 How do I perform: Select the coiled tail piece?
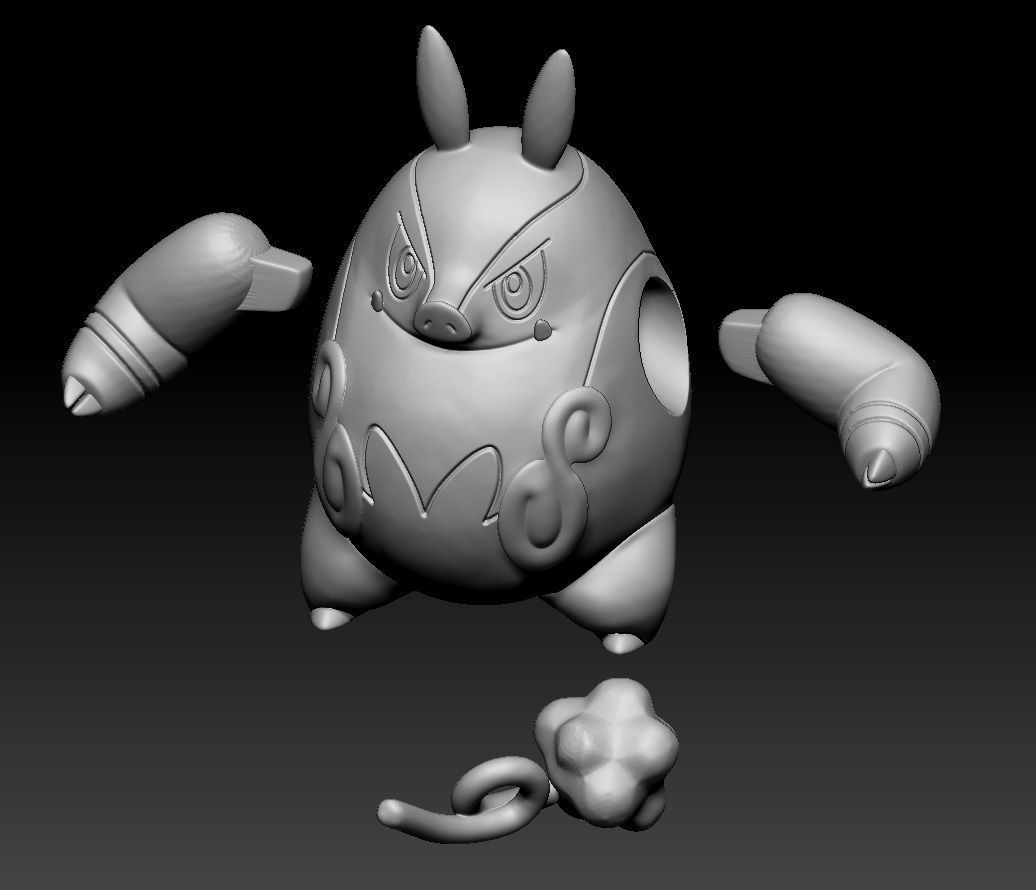pos(466,801)
